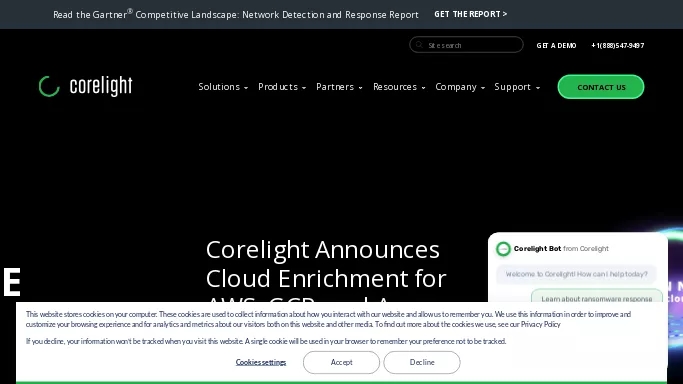Open the Products dropdown menu
Image resolution: width=683 pixels, height=384 pixels.
pos(282,87)
